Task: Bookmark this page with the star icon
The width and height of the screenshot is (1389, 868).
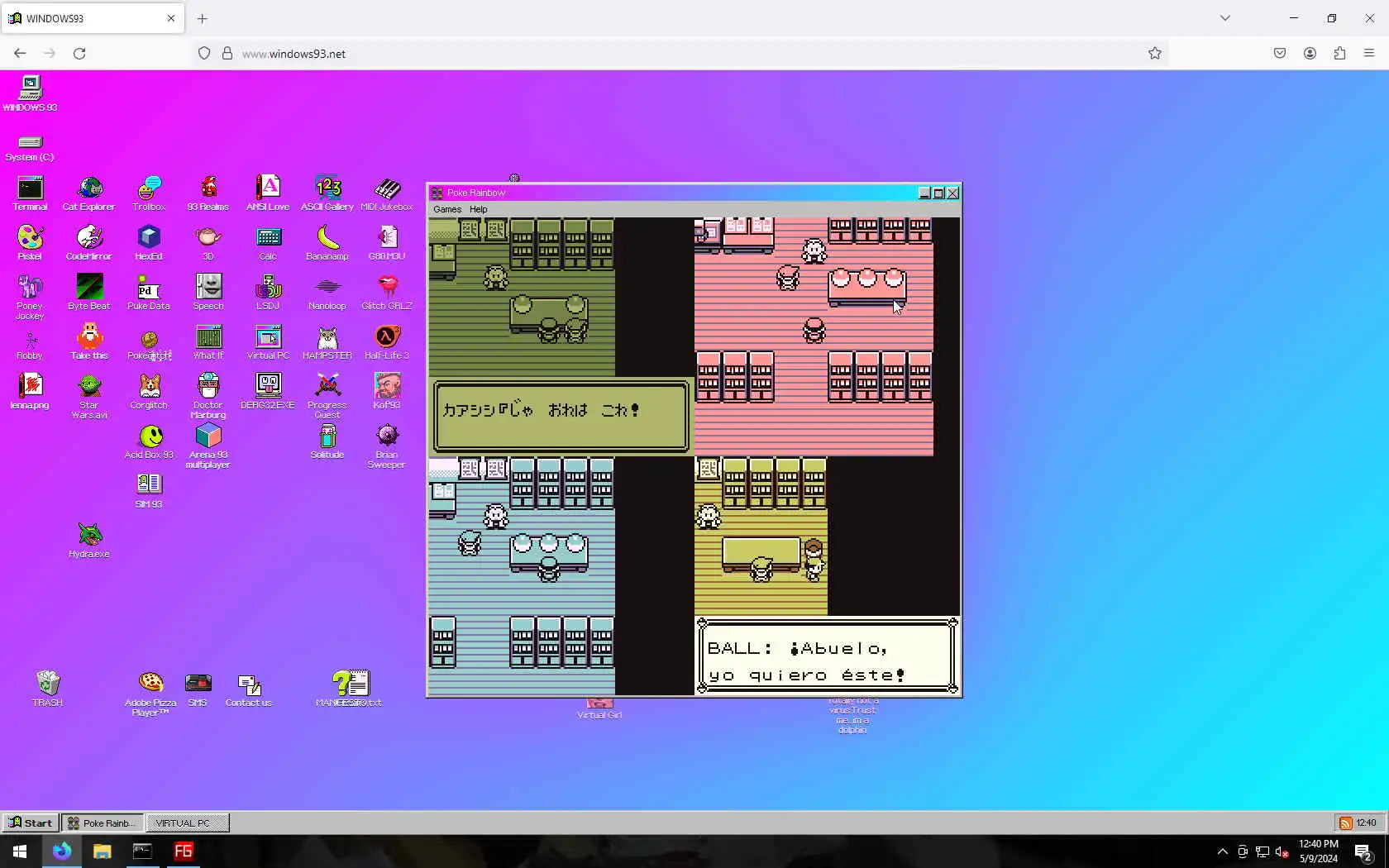Action: tap(1155, 53)
